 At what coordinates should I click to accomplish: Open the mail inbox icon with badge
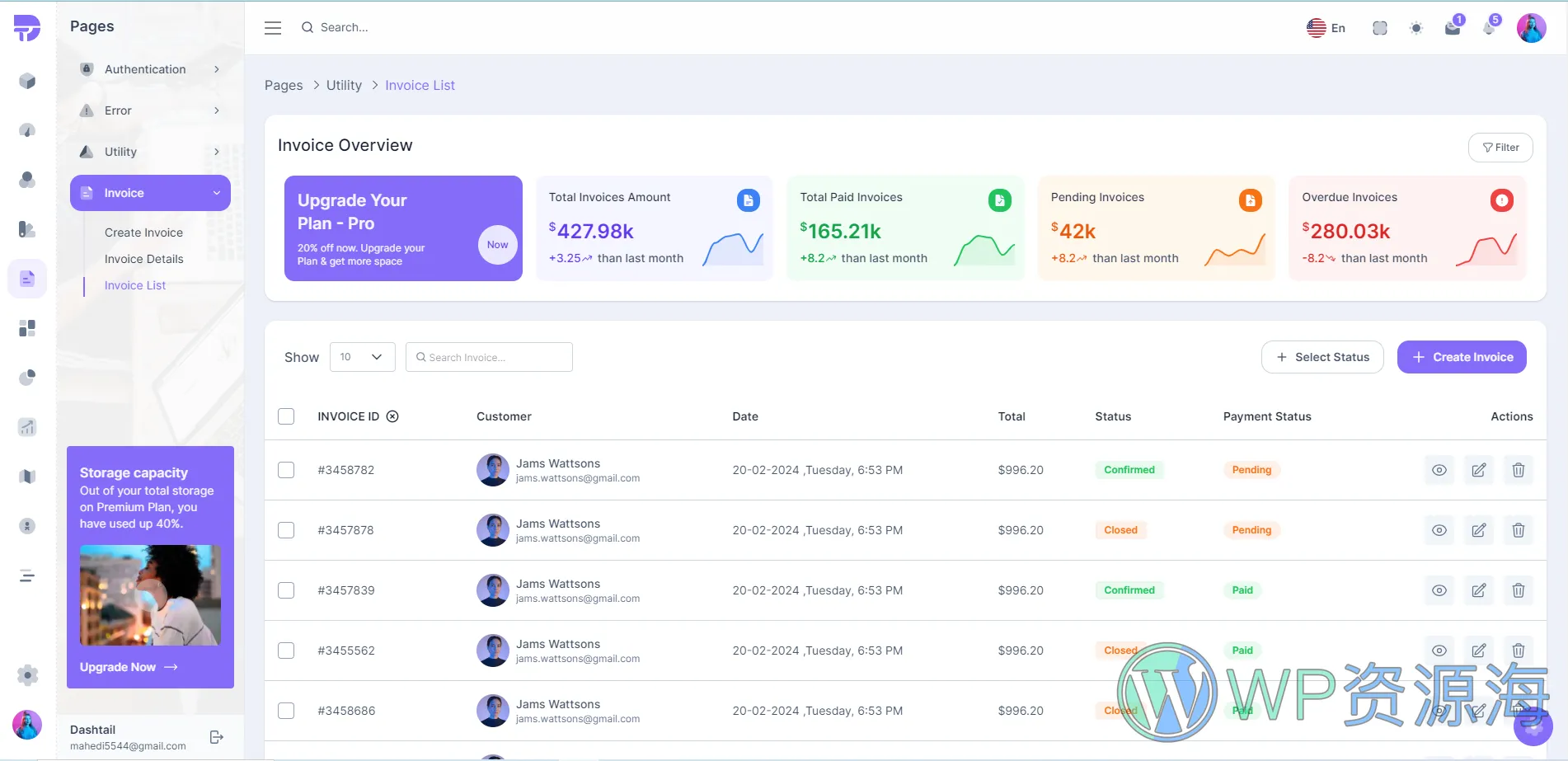click(1453, 28)
